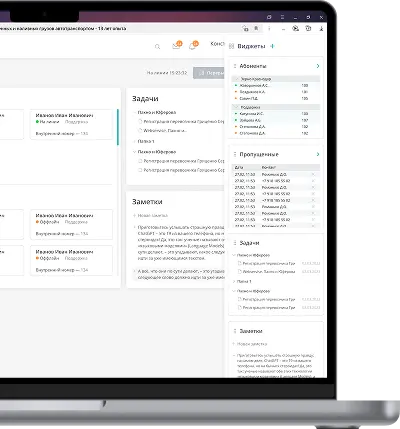The image size is (400, 429).
Task: Collapse the first subscriber group header in Абоненты
Action: (x=275, y=79)
